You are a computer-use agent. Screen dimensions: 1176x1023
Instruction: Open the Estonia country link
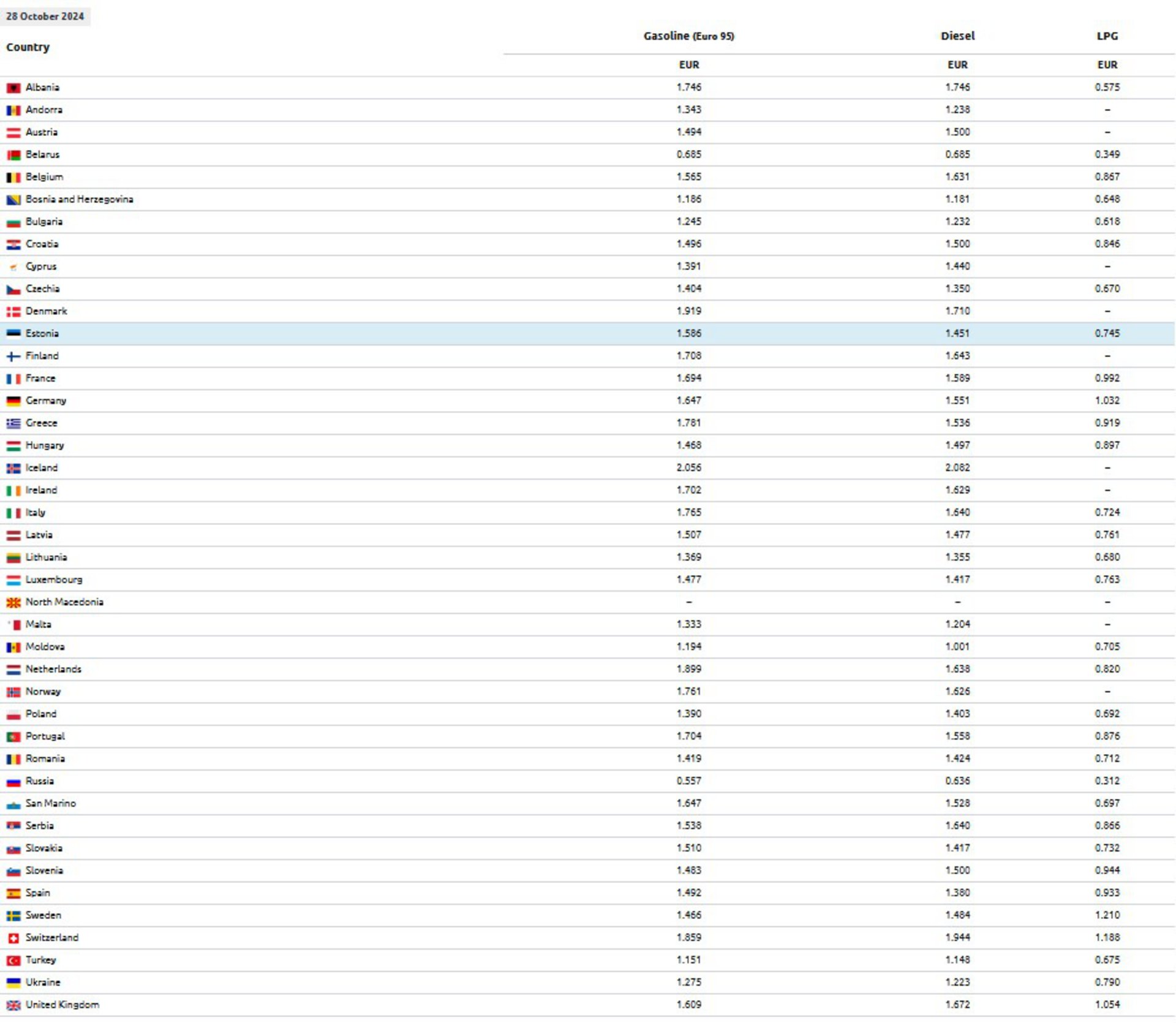42,334
